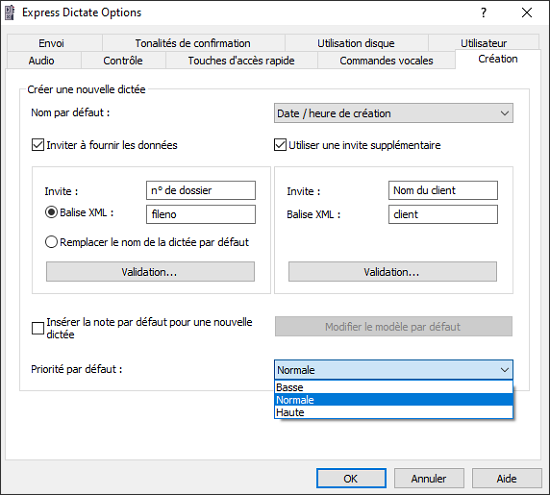Screen dimensions: 550x495
Task: Click Validation button under fileno prompt
Action: [x=150, y=272]
